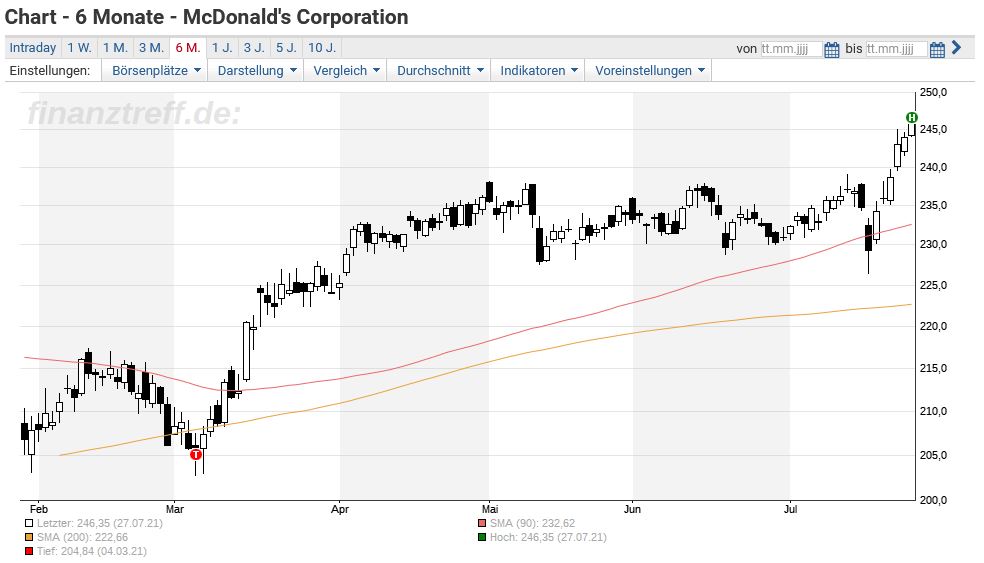Select the 1 W. time range tab
This screenshot has width=984, height=563.
(80, 48)
